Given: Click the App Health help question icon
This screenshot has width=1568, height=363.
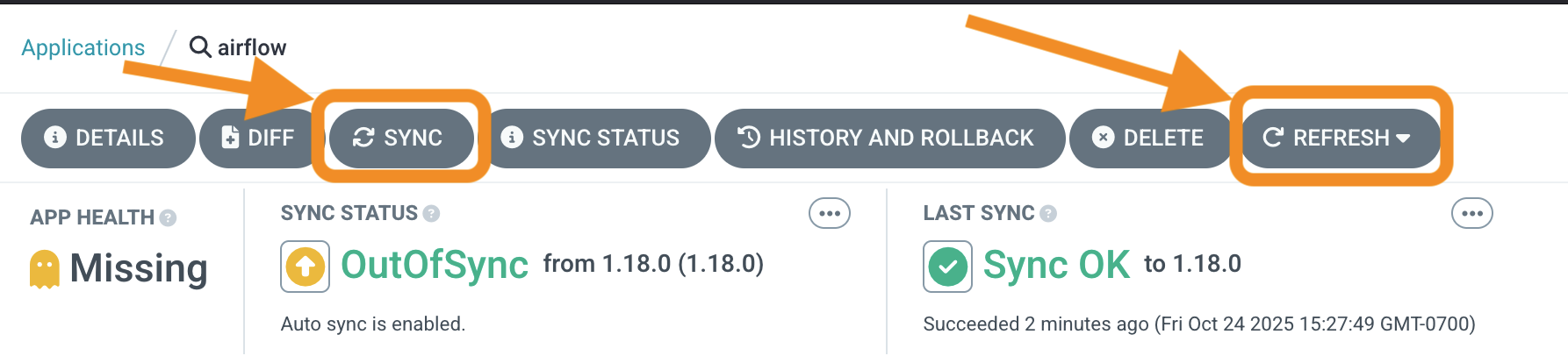Looking at the screenshot, I should [x=168, y=217].
